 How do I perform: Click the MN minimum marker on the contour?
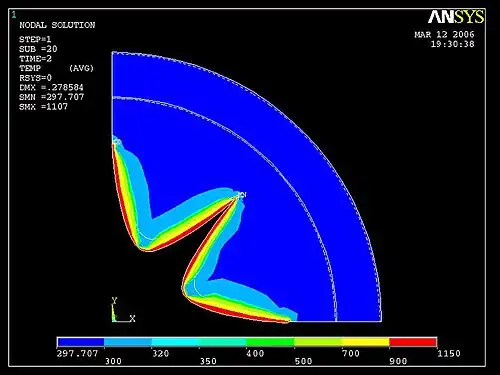pyautogui.click(x=242, y=195)
